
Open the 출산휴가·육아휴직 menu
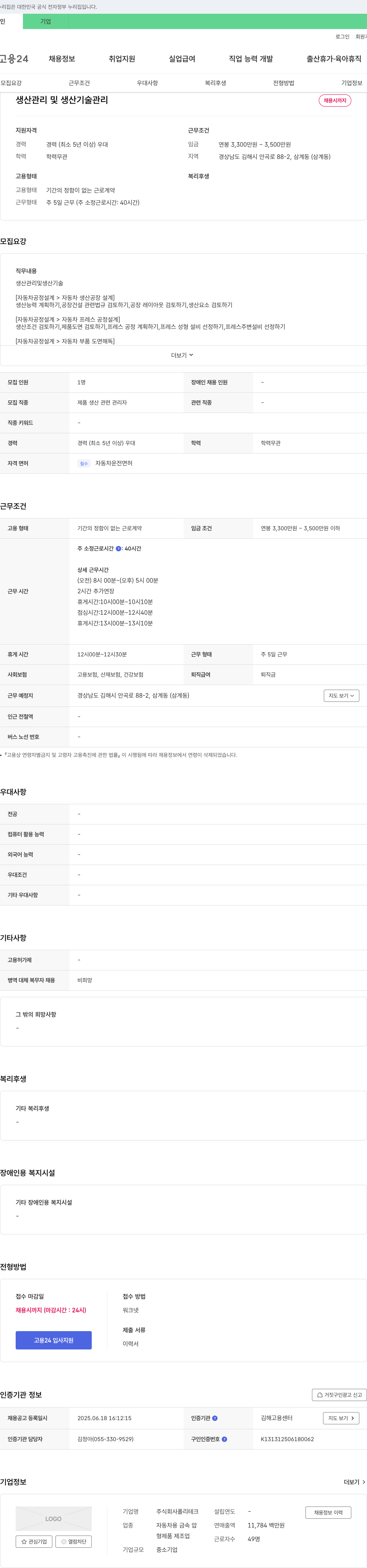pyautogui.click(x=333, y=59)
